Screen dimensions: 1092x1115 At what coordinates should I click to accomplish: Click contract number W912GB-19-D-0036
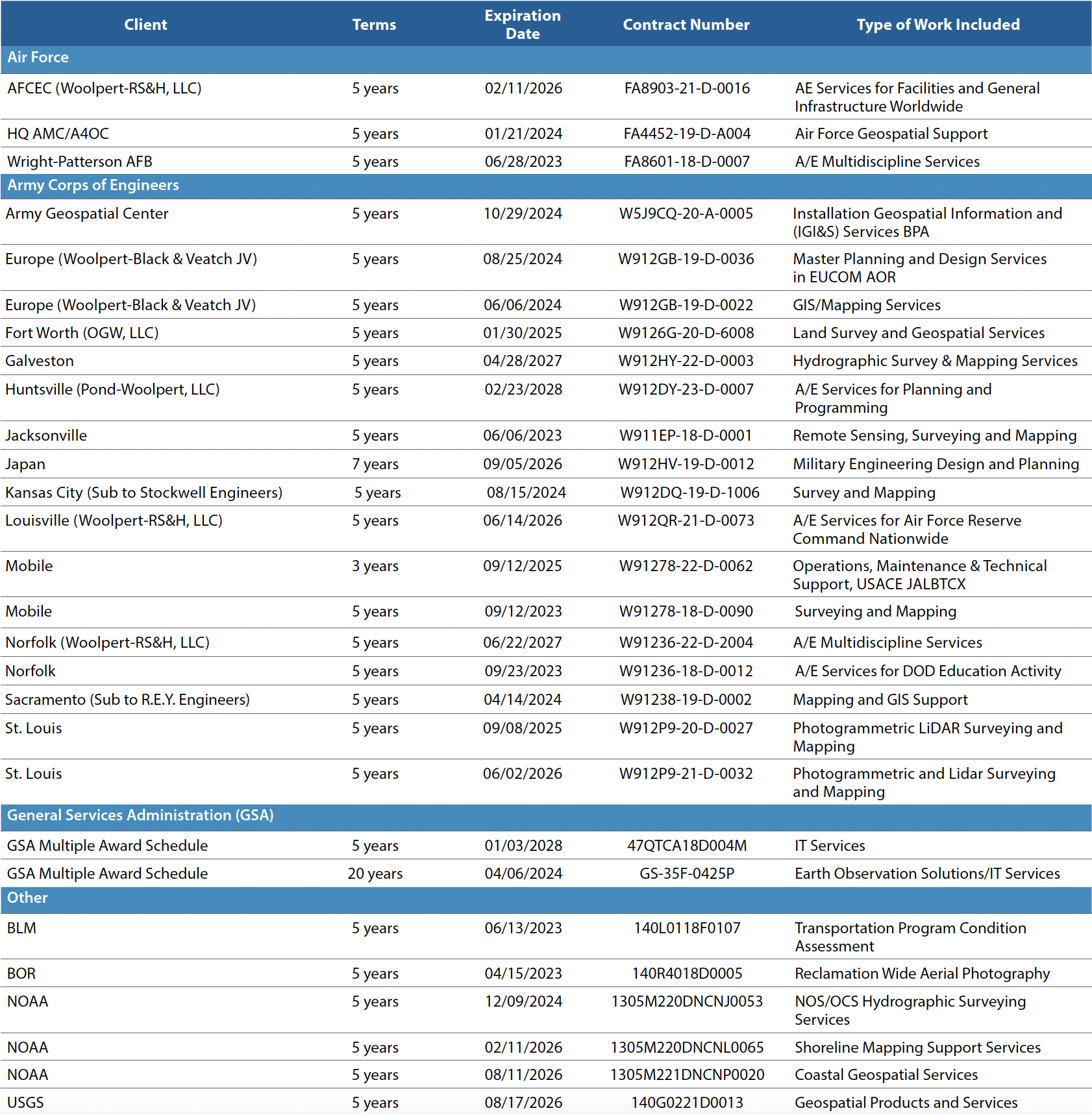pyautogui.click(x=686, y=259)
